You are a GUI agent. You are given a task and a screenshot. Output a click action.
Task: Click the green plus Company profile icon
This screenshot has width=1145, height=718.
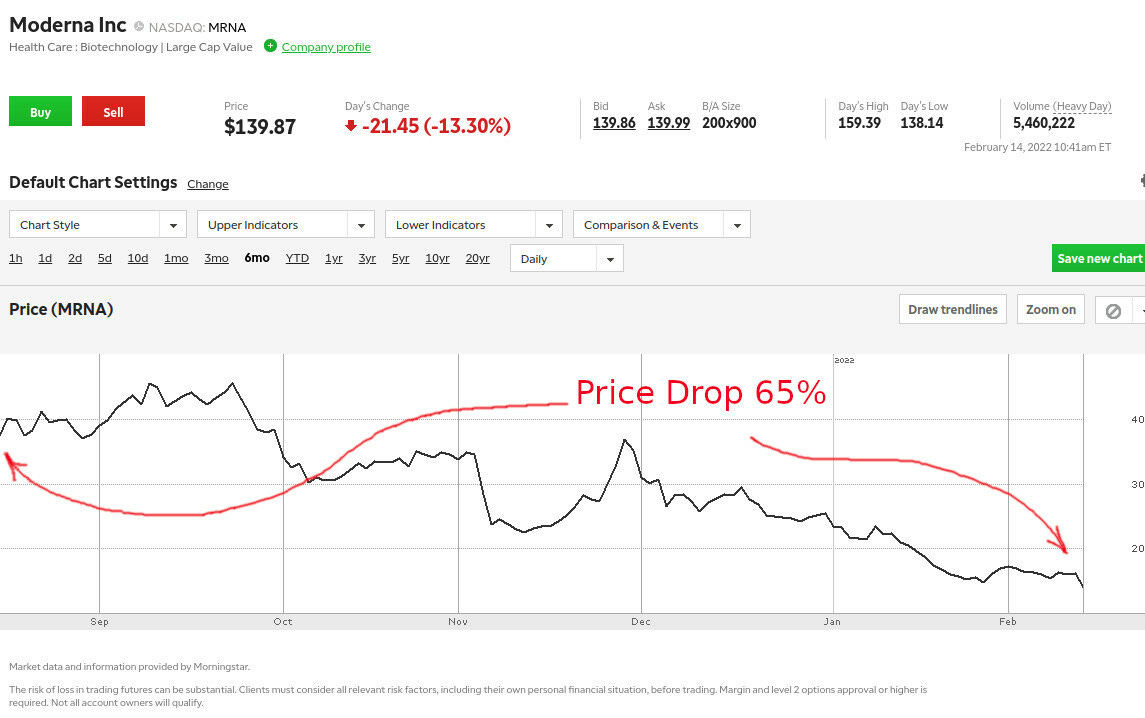click(270, 46)
